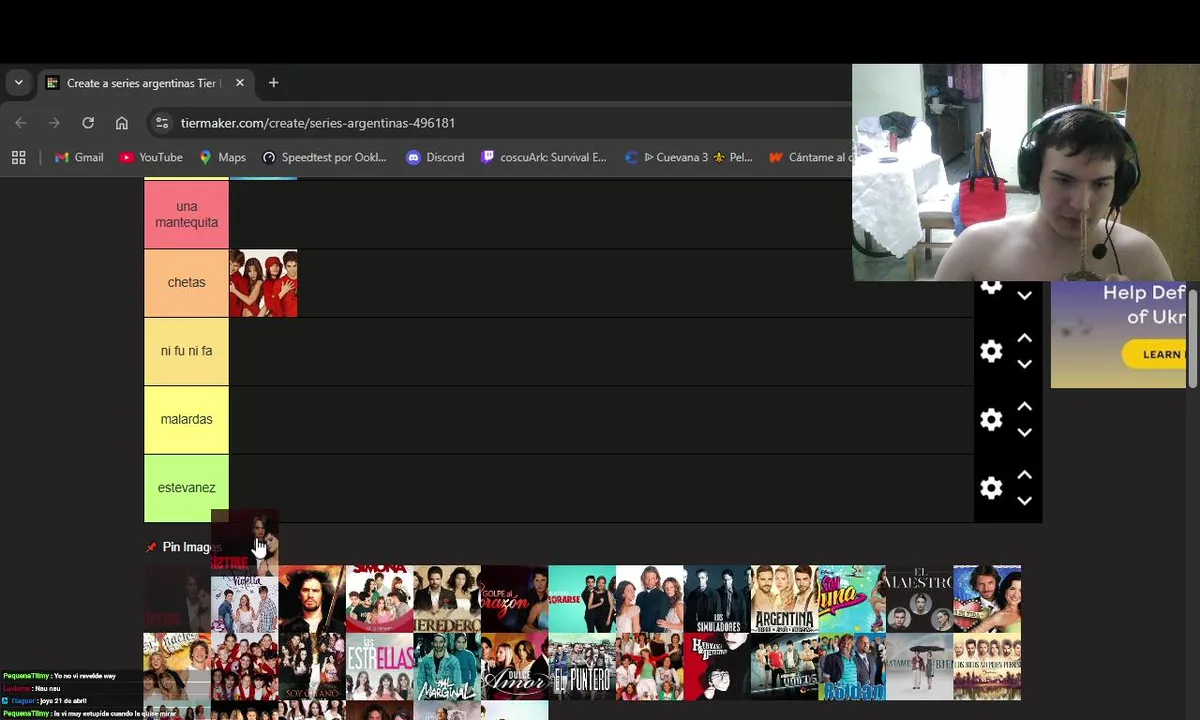Open a new tab with plus icon
This screenshot has height=720, width=1200.
click(x=273, y=83)
